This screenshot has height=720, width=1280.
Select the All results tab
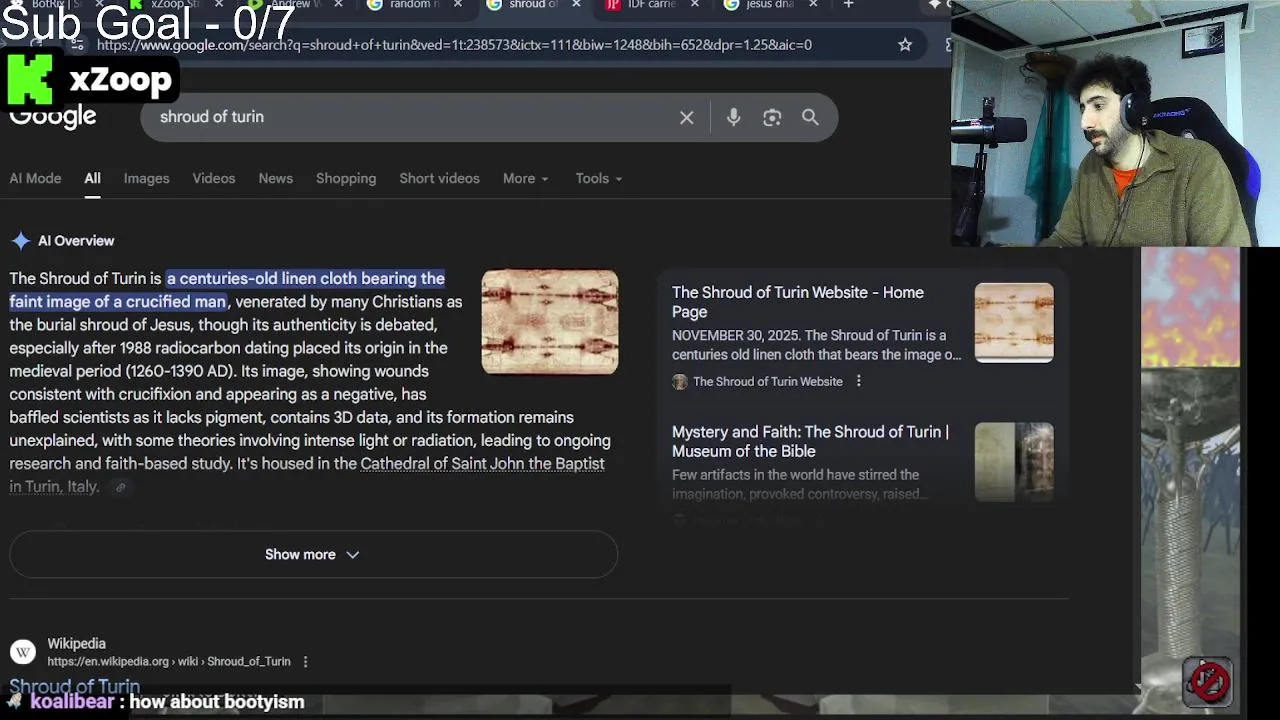(x=92, y=178)
